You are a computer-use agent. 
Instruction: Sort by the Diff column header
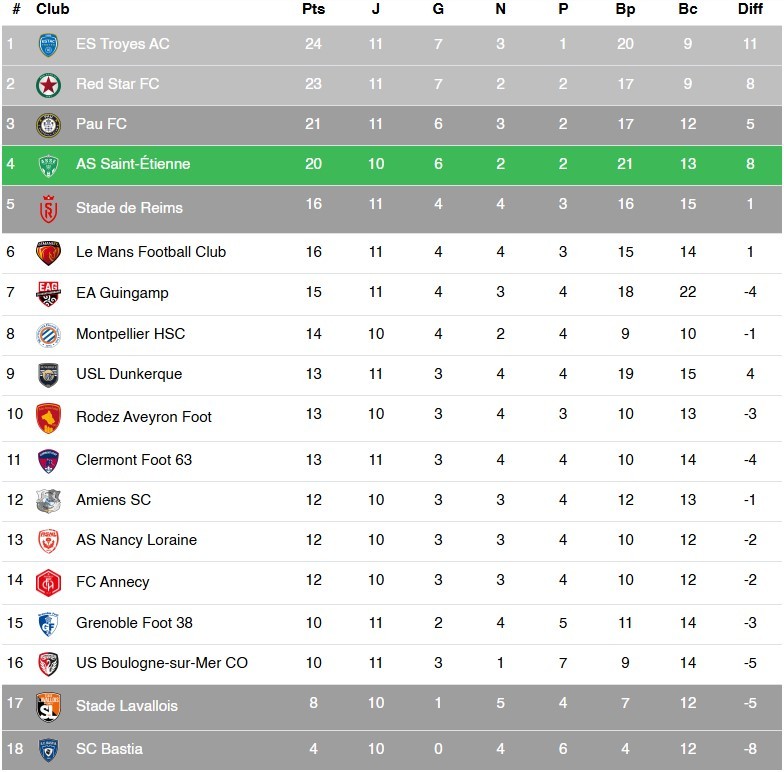750,9
